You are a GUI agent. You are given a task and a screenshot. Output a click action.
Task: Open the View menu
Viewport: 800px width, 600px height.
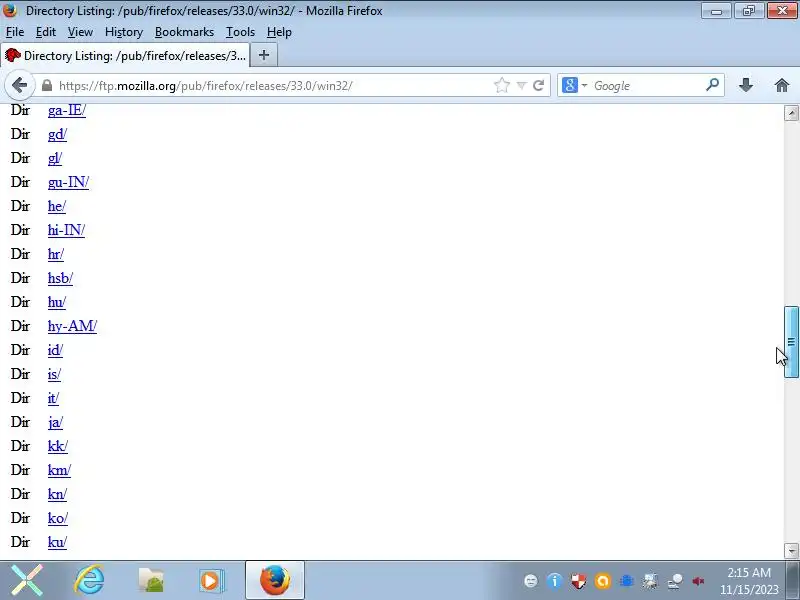pyautogui.click(x=80, y=32)
